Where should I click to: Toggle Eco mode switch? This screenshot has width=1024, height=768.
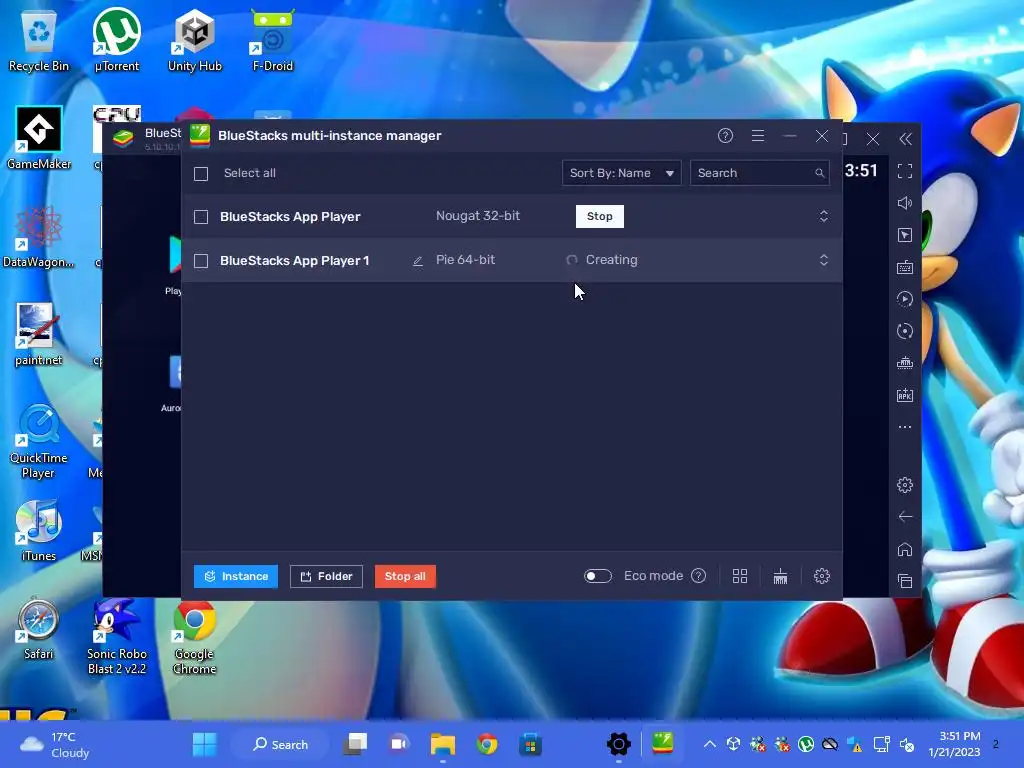tap(598, 576)
